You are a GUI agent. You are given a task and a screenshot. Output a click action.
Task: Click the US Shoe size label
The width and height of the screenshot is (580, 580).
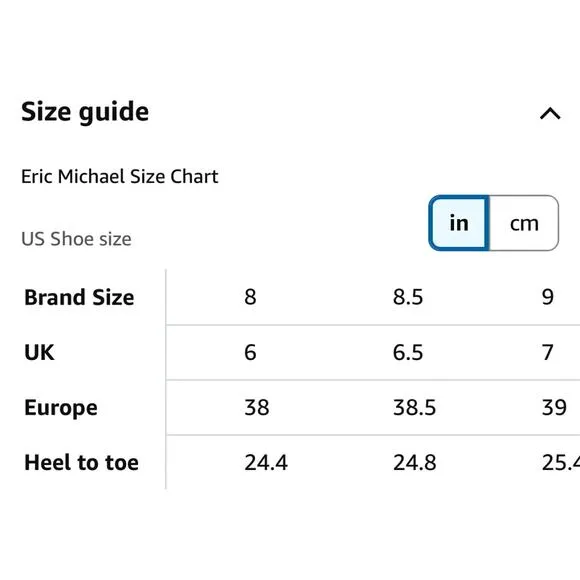(76, 239)
